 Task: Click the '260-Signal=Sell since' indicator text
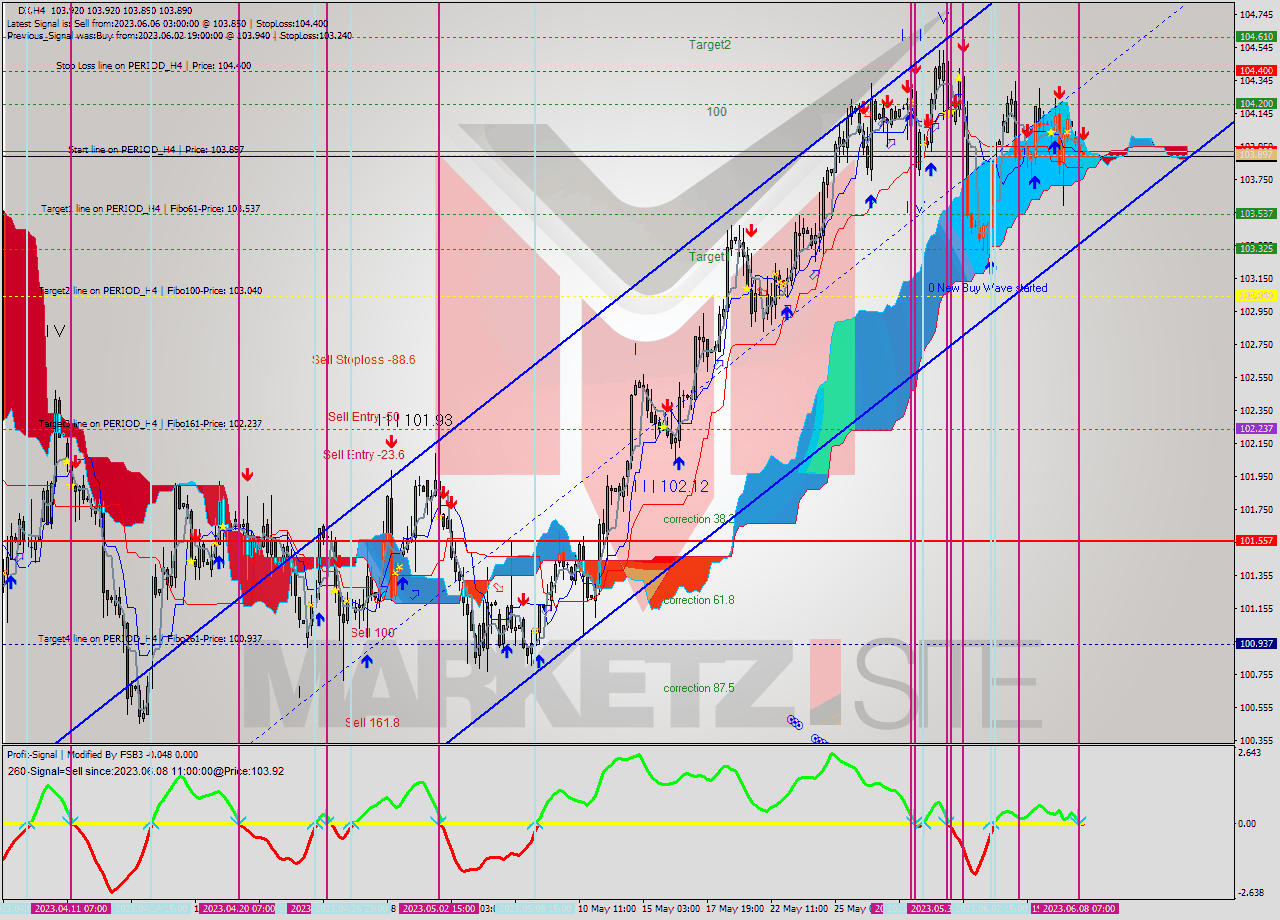tap(145, 770)
